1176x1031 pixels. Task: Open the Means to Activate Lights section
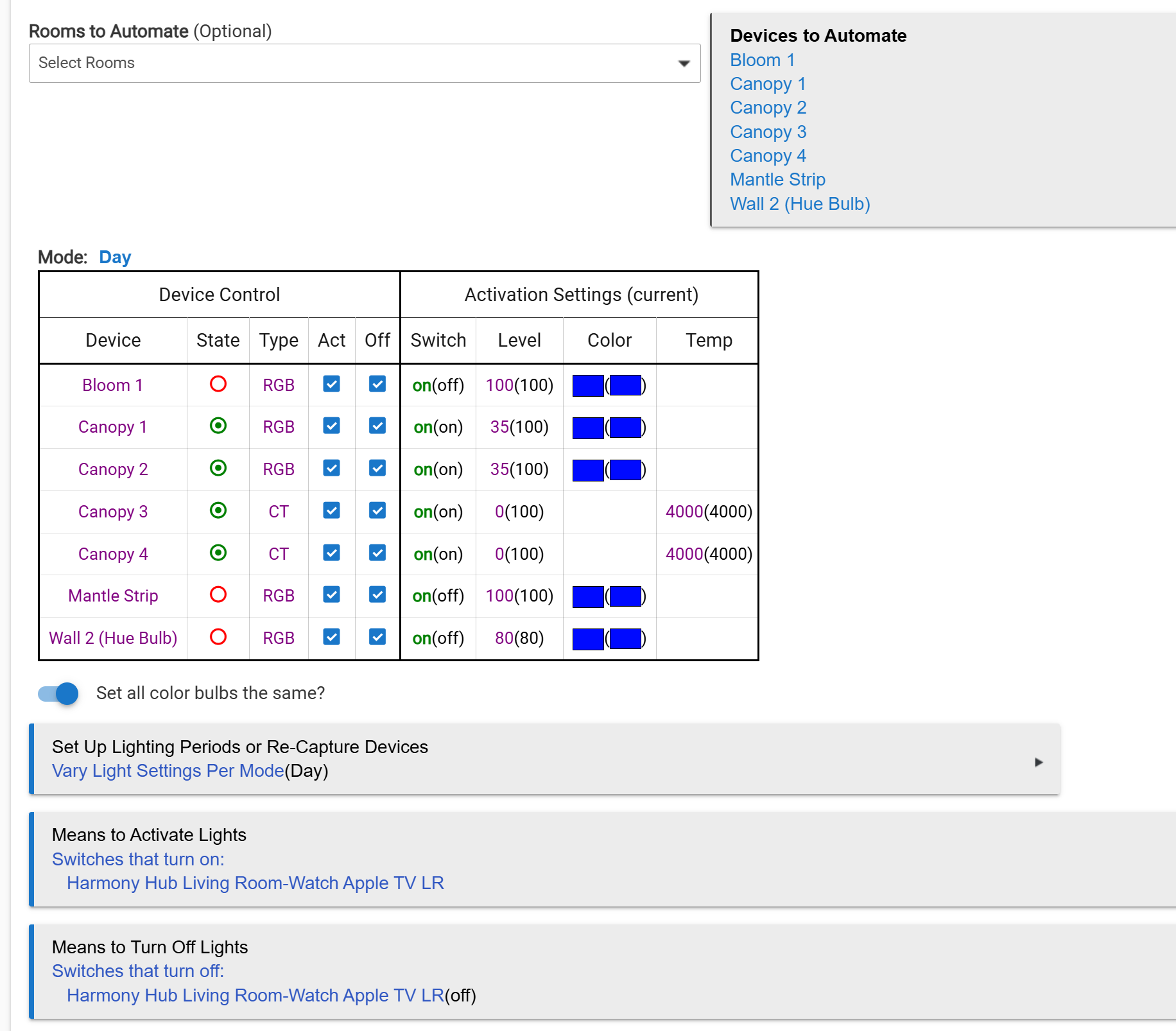[x=149, y=835]
